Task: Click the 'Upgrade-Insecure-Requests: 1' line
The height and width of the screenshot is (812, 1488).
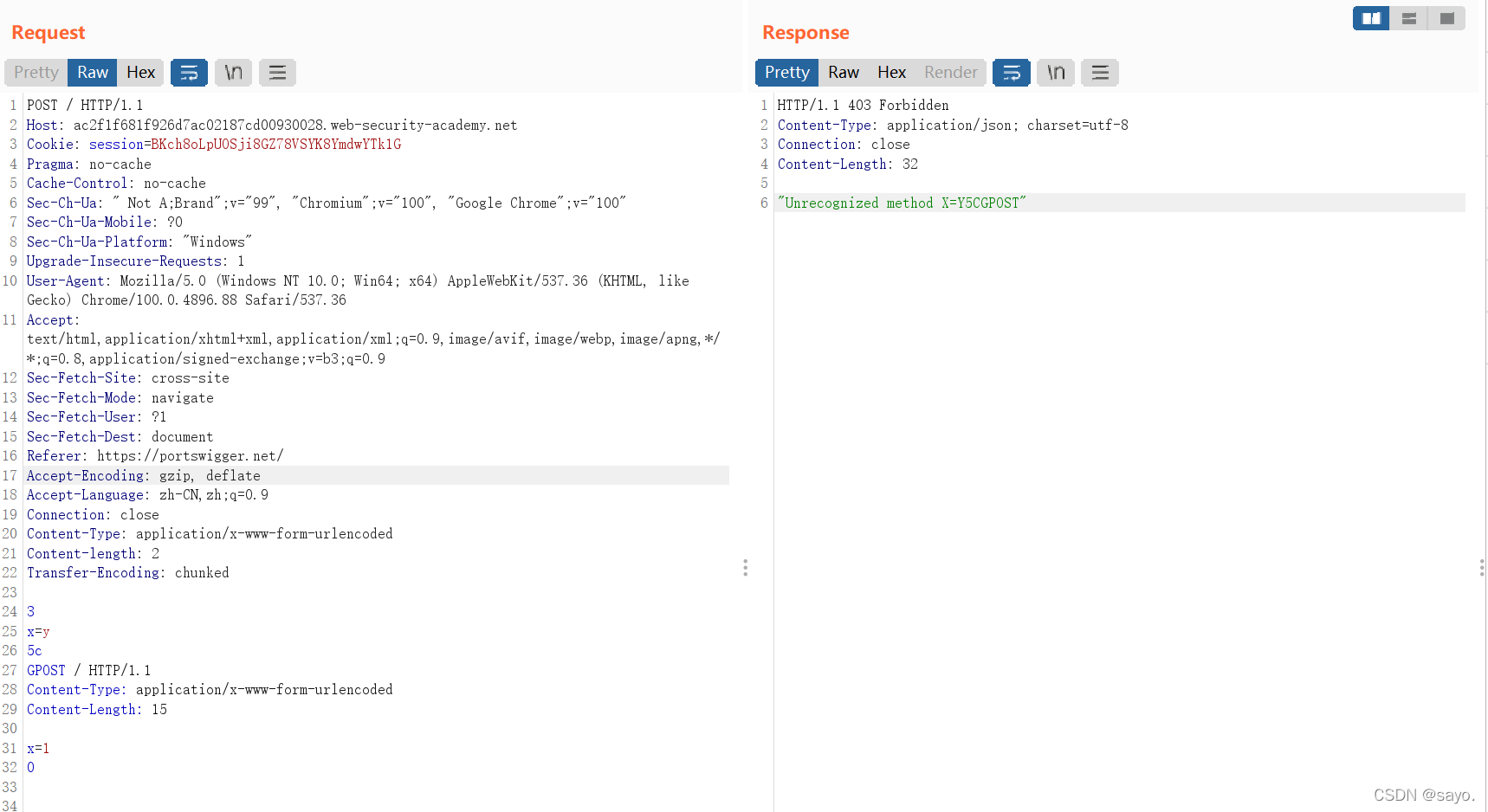Action: pos(136,261)
